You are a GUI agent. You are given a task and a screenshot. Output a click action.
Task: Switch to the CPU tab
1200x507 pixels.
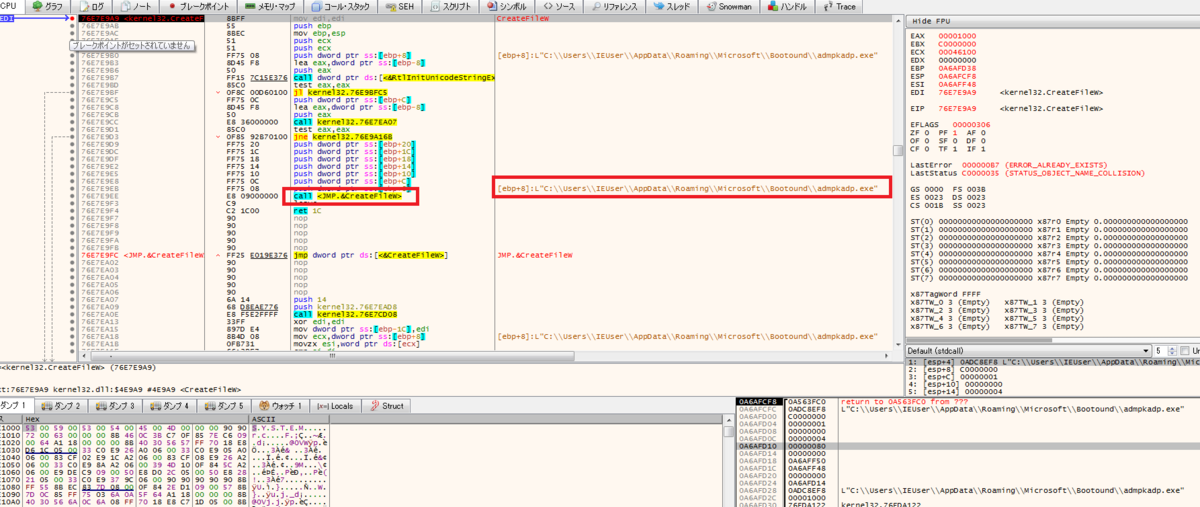[x=10, y=6]
